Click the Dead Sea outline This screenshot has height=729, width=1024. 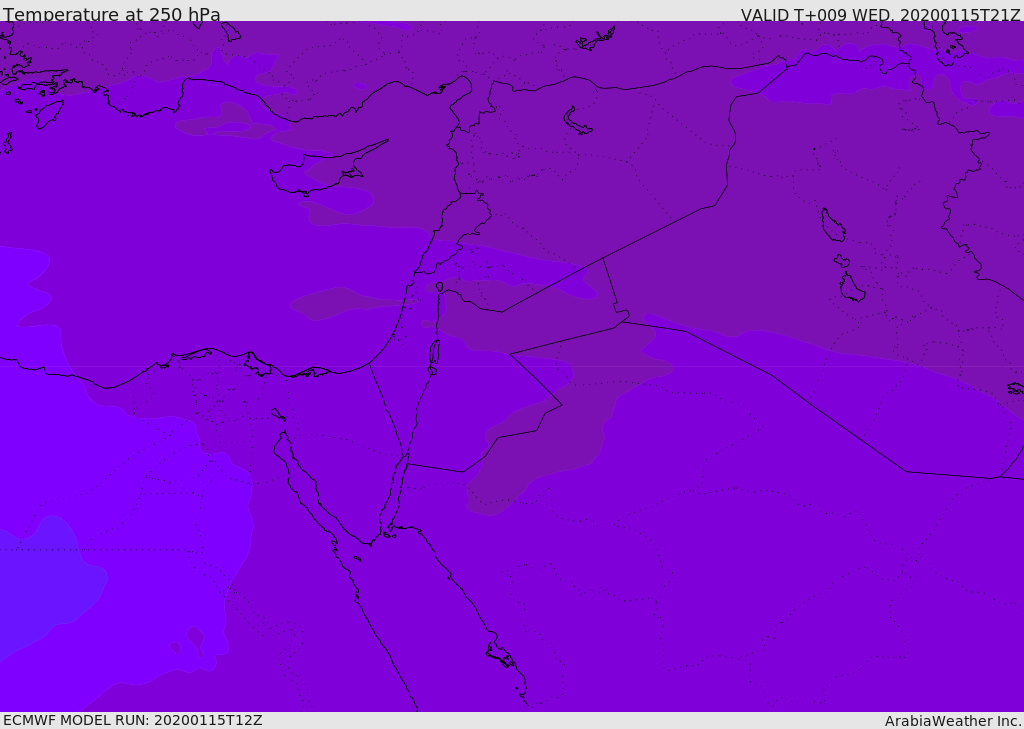coord(434,353)
